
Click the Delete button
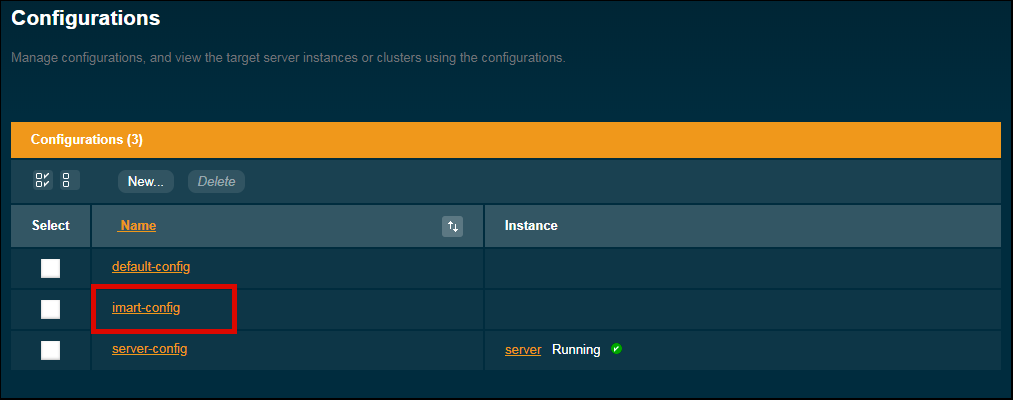pos(216,181)
